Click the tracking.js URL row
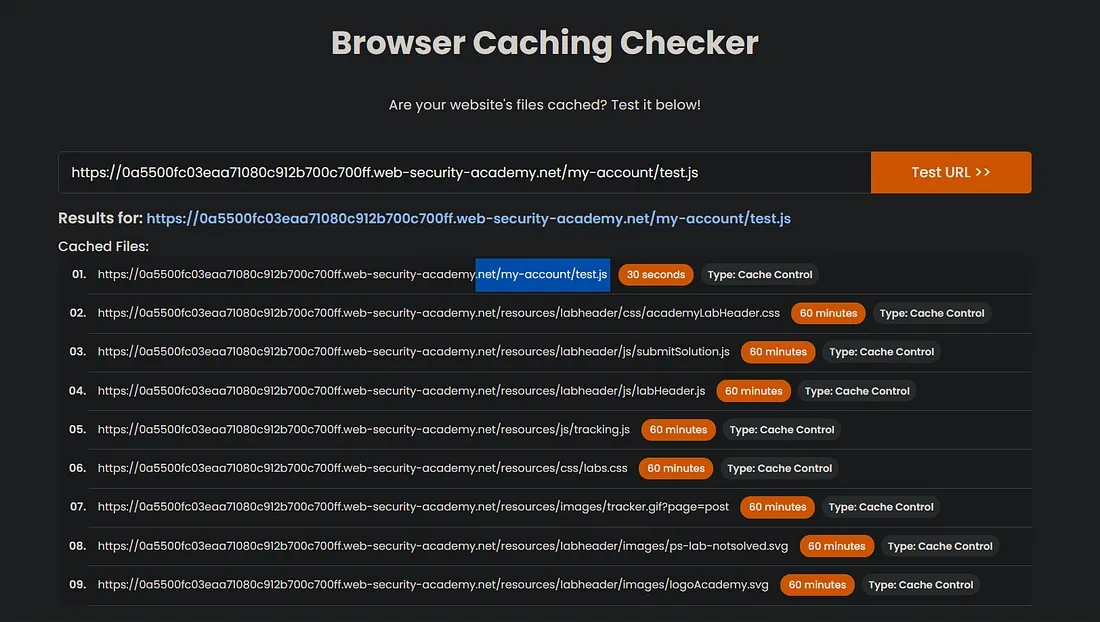The height and width of the screenshot is (622, 1100). [x=363, y=429]
